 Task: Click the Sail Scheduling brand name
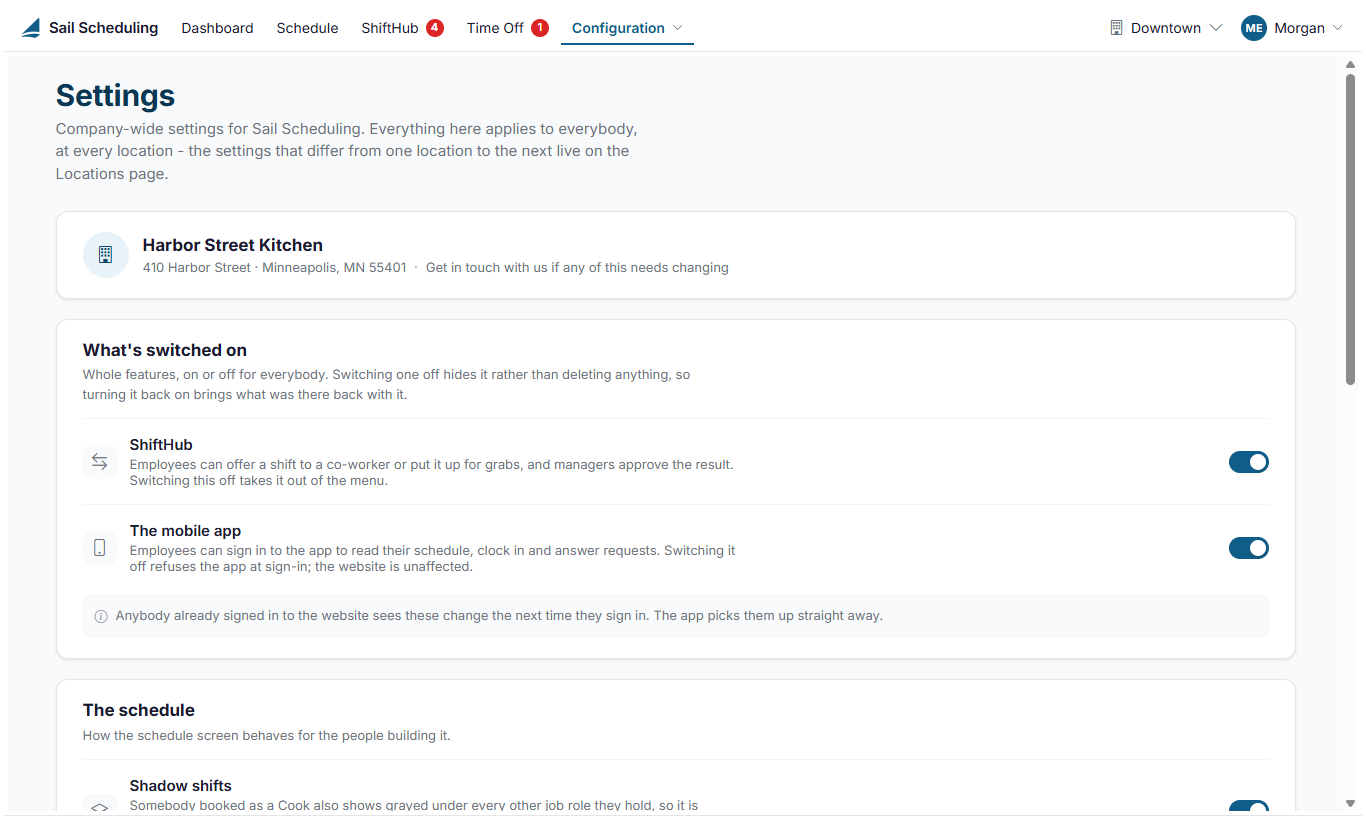click(103, 28)
